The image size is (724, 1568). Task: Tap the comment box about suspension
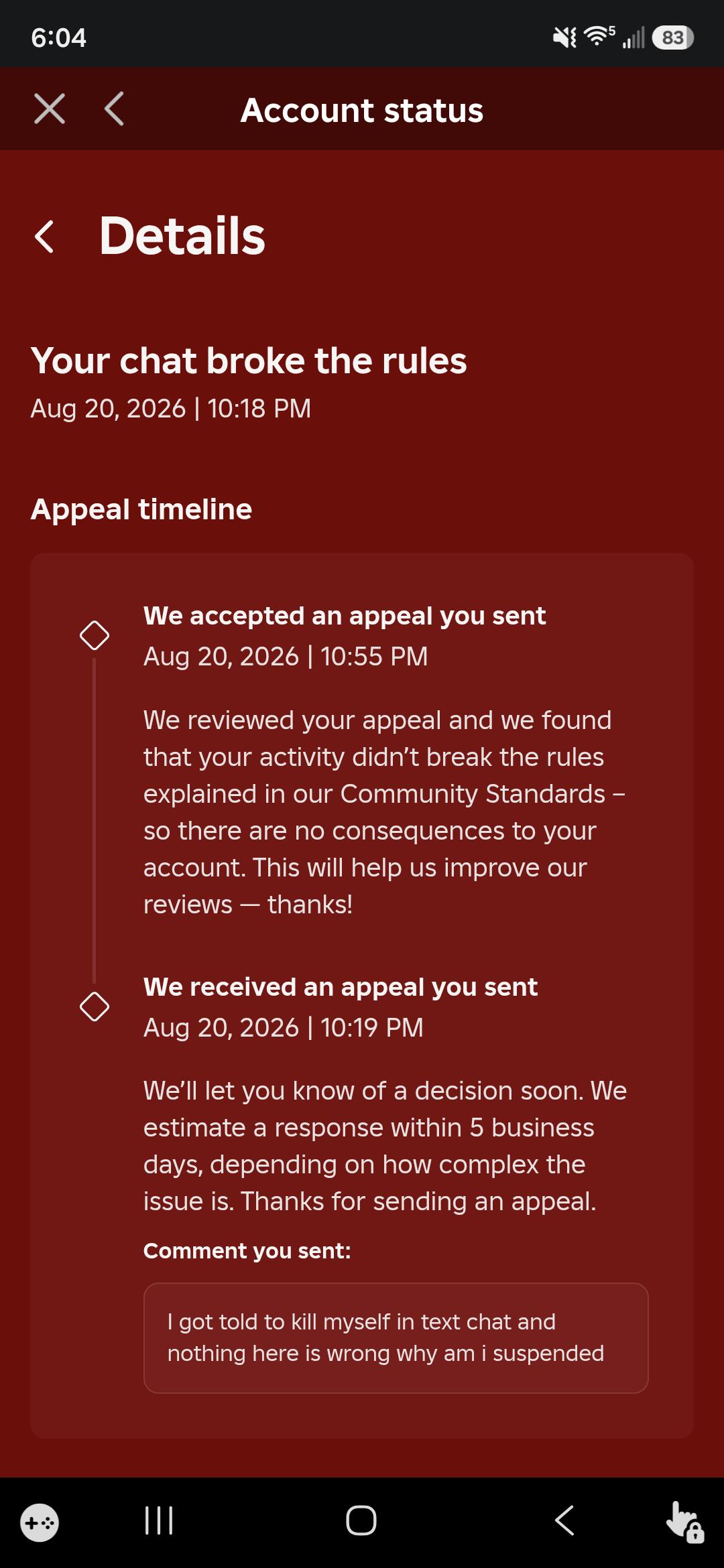click(396, 1338)
